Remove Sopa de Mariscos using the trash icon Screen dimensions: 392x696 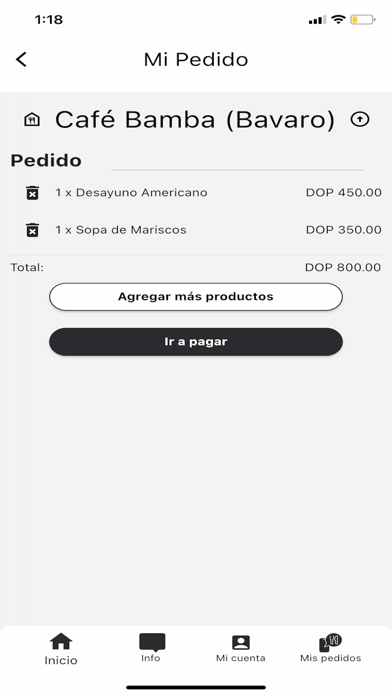32,230
